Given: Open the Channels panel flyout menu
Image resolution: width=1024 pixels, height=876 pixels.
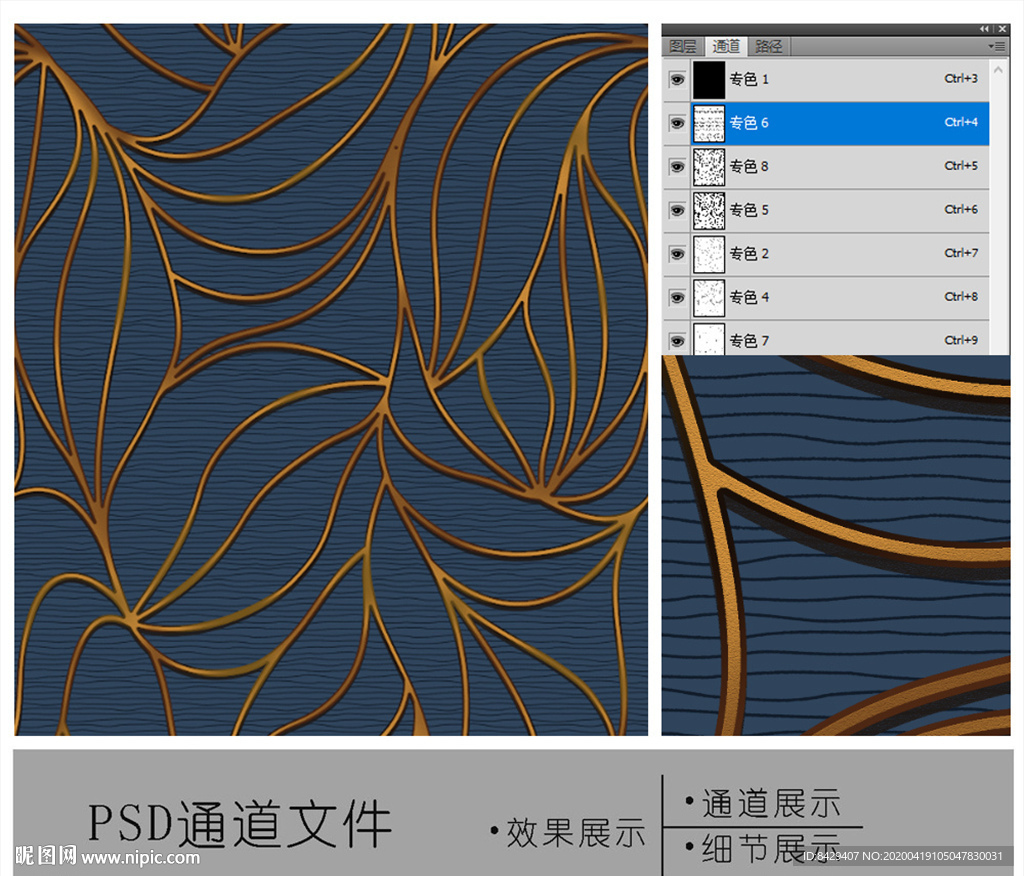Looking at the screenshot, I should pos(997,46).
